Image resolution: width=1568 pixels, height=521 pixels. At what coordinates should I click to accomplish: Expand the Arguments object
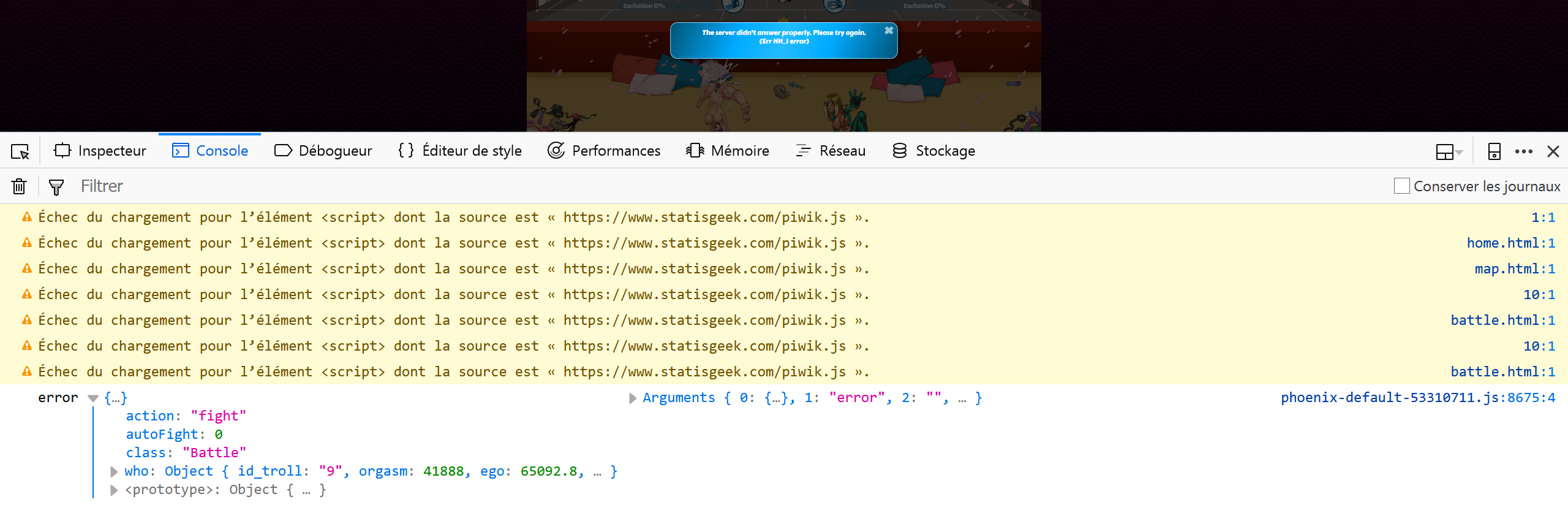(x=633, y=398)
